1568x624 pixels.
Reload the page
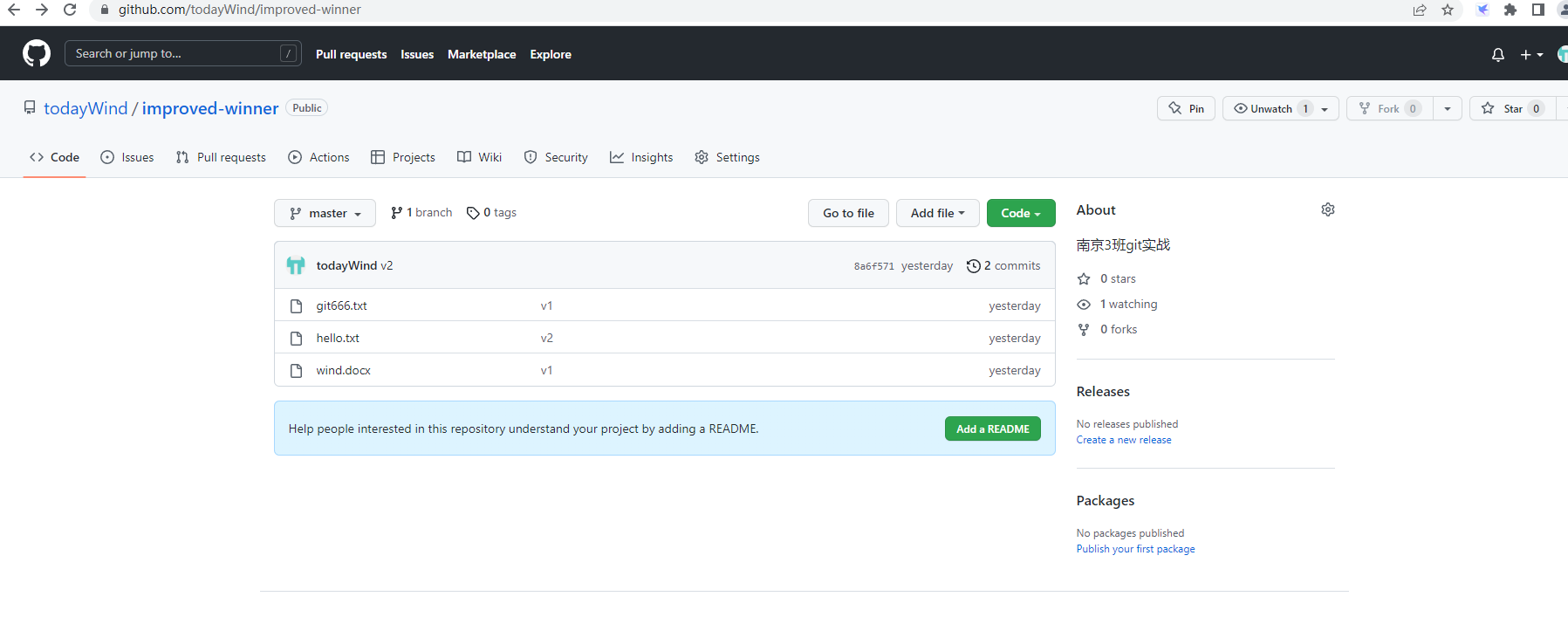[70, 10]
